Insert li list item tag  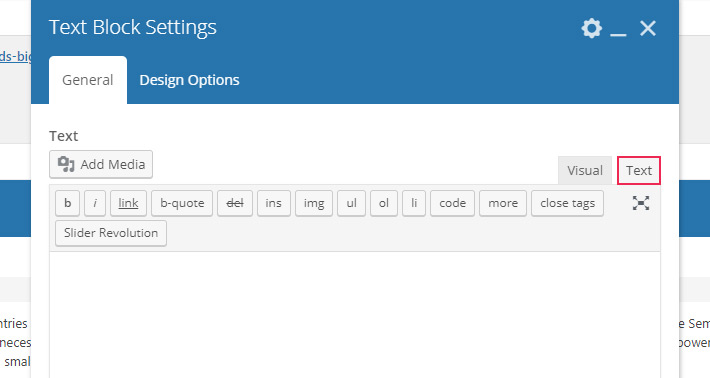pyautogui.click(x=414, y=203)
